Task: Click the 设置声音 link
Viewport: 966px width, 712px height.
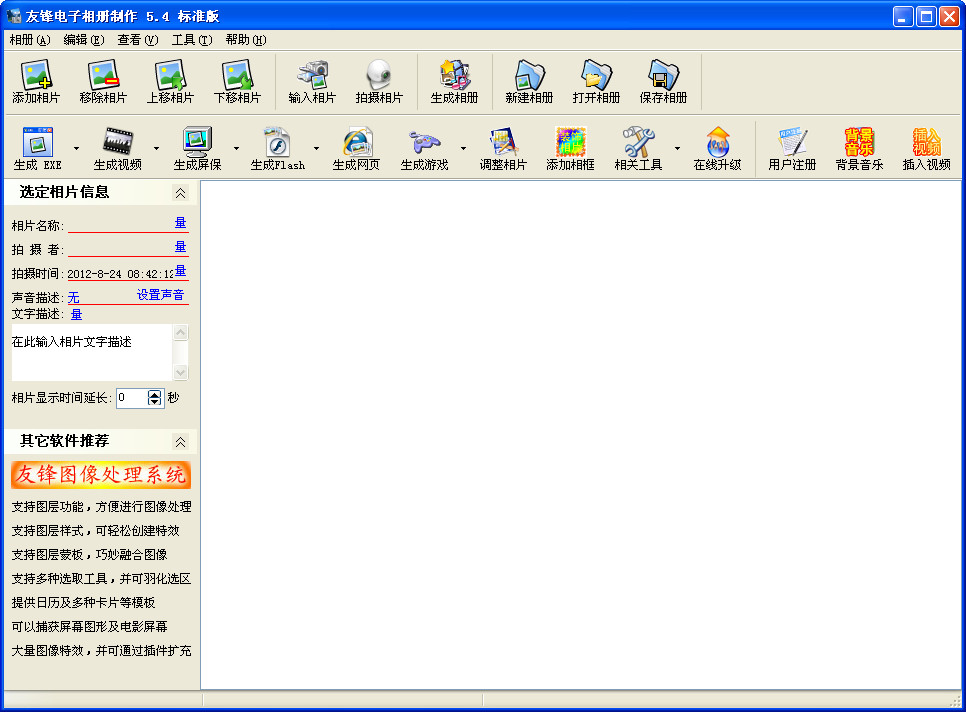Action: [160, 295]
